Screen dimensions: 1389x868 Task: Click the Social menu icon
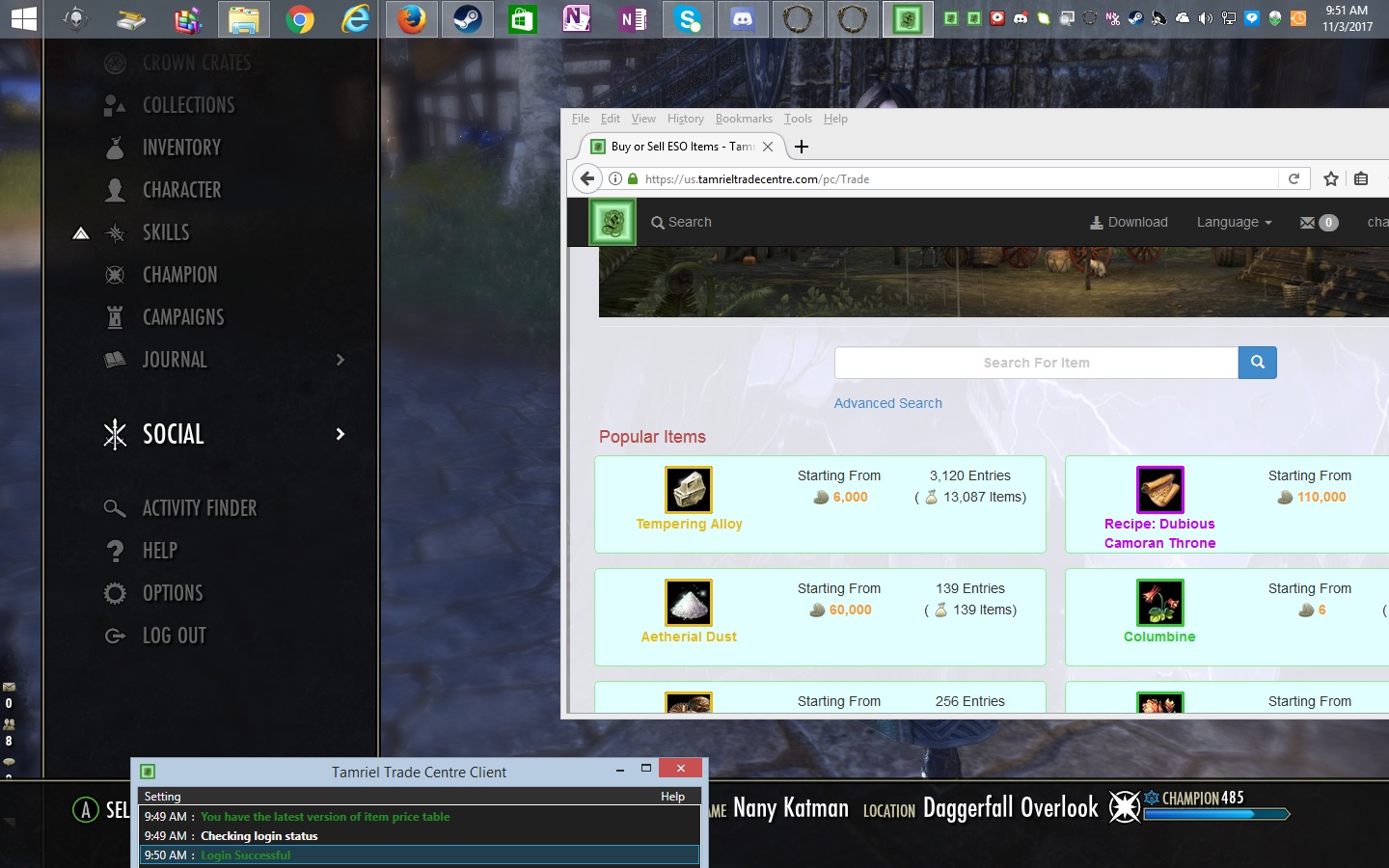[115, 434]
